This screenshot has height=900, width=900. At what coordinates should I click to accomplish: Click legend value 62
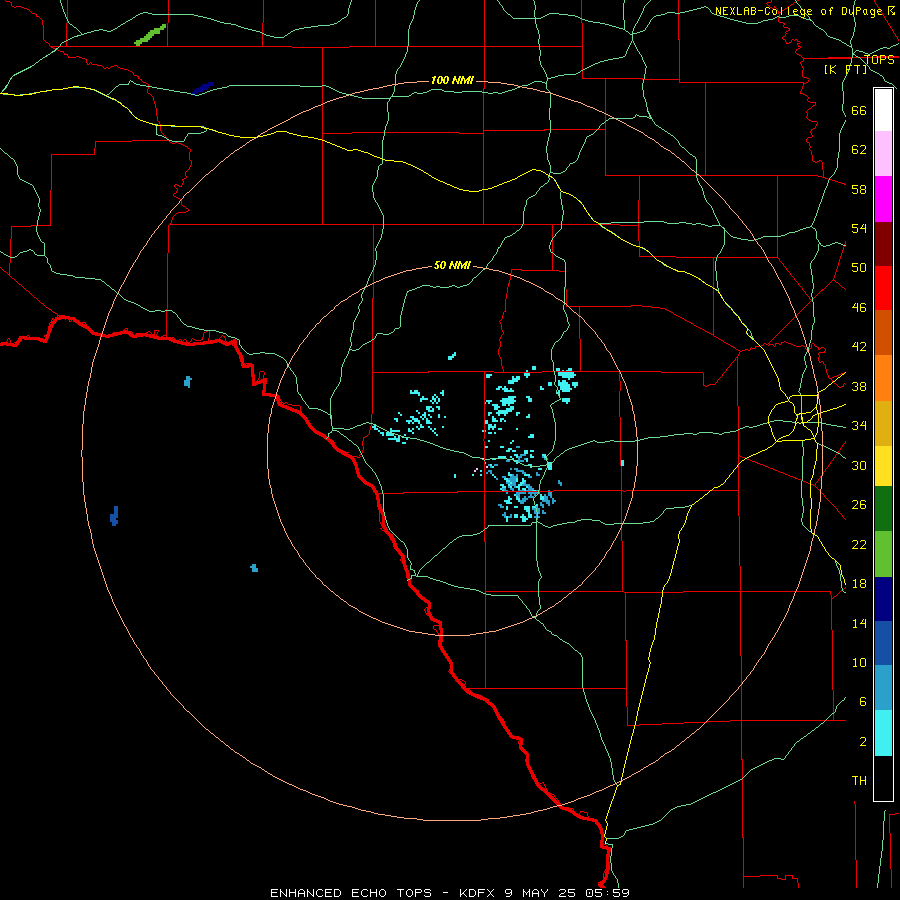[x=859, y=150]
